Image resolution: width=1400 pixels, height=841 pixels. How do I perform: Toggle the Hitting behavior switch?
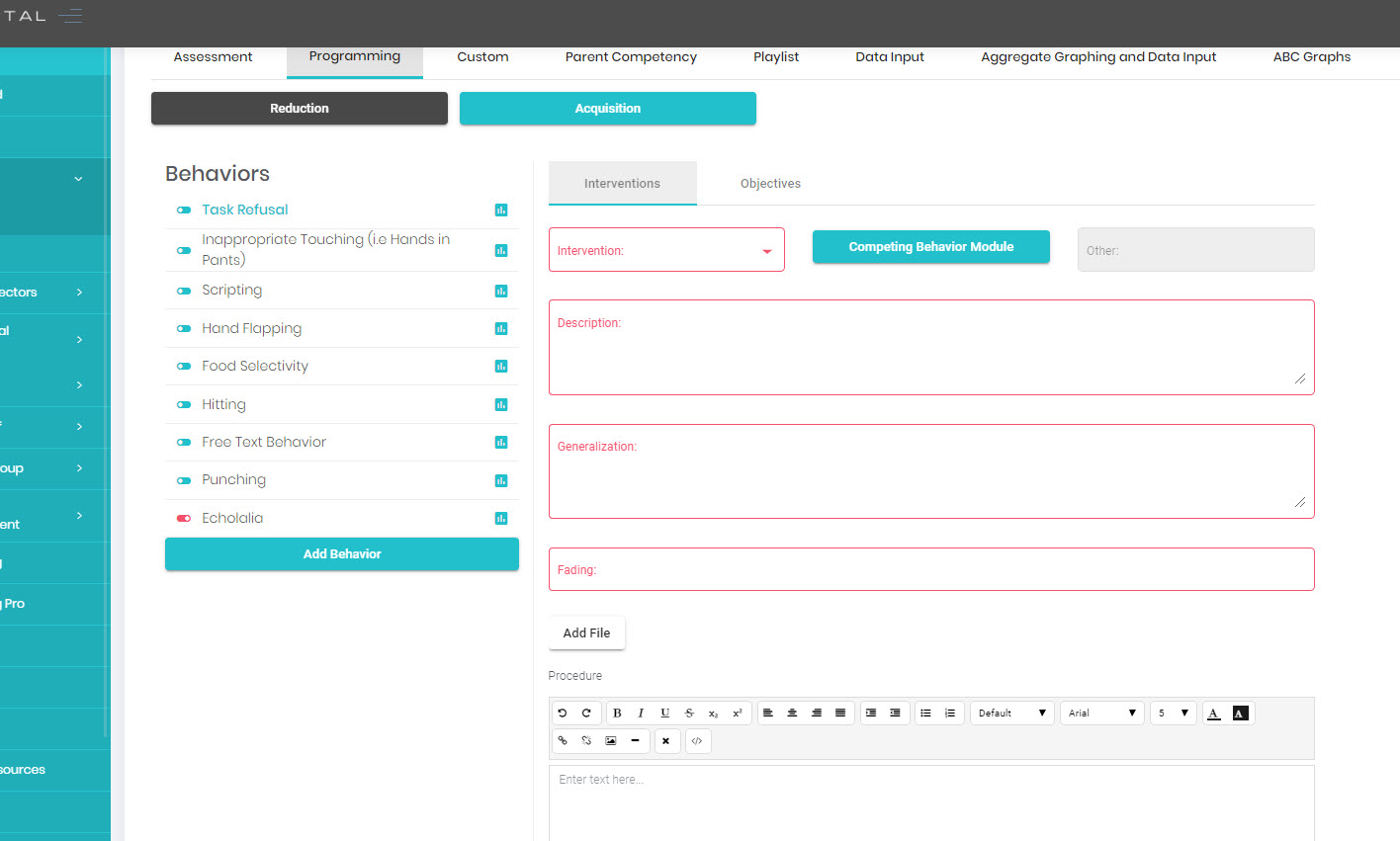coord(184,404)
